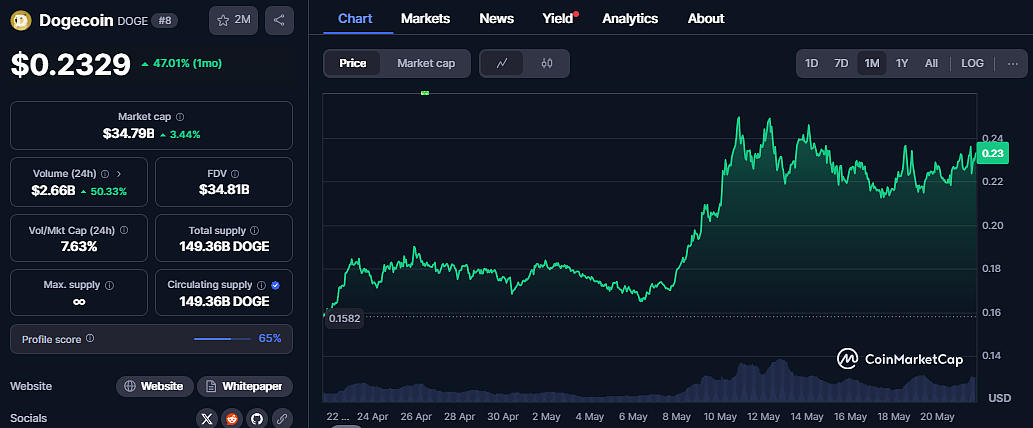Click the Dogecoin coin logo
The width and height of the screenshot is (1033, 428).
[x=21, y=20]
